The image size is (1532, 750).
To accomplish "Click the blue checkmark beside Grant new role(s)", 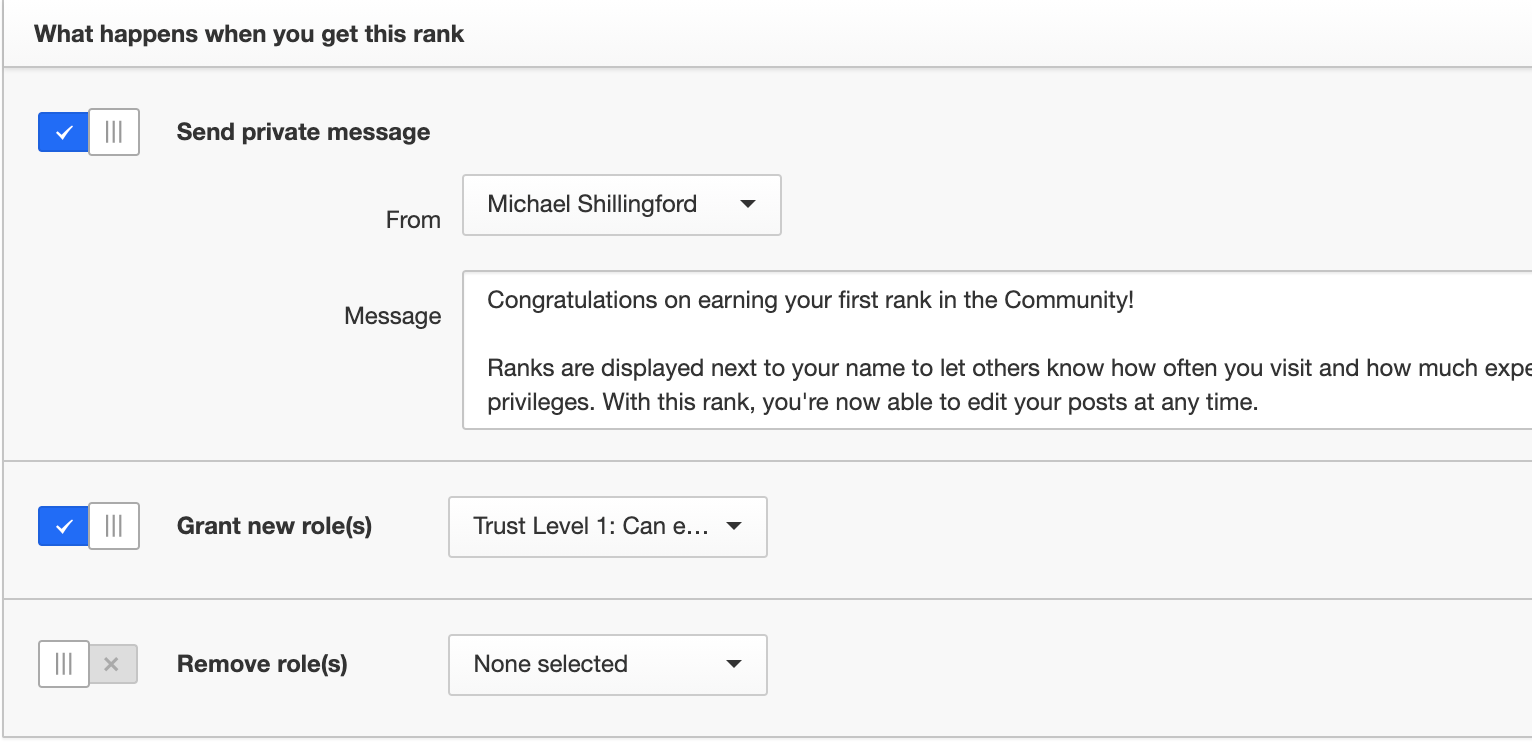I will point(64,526).
